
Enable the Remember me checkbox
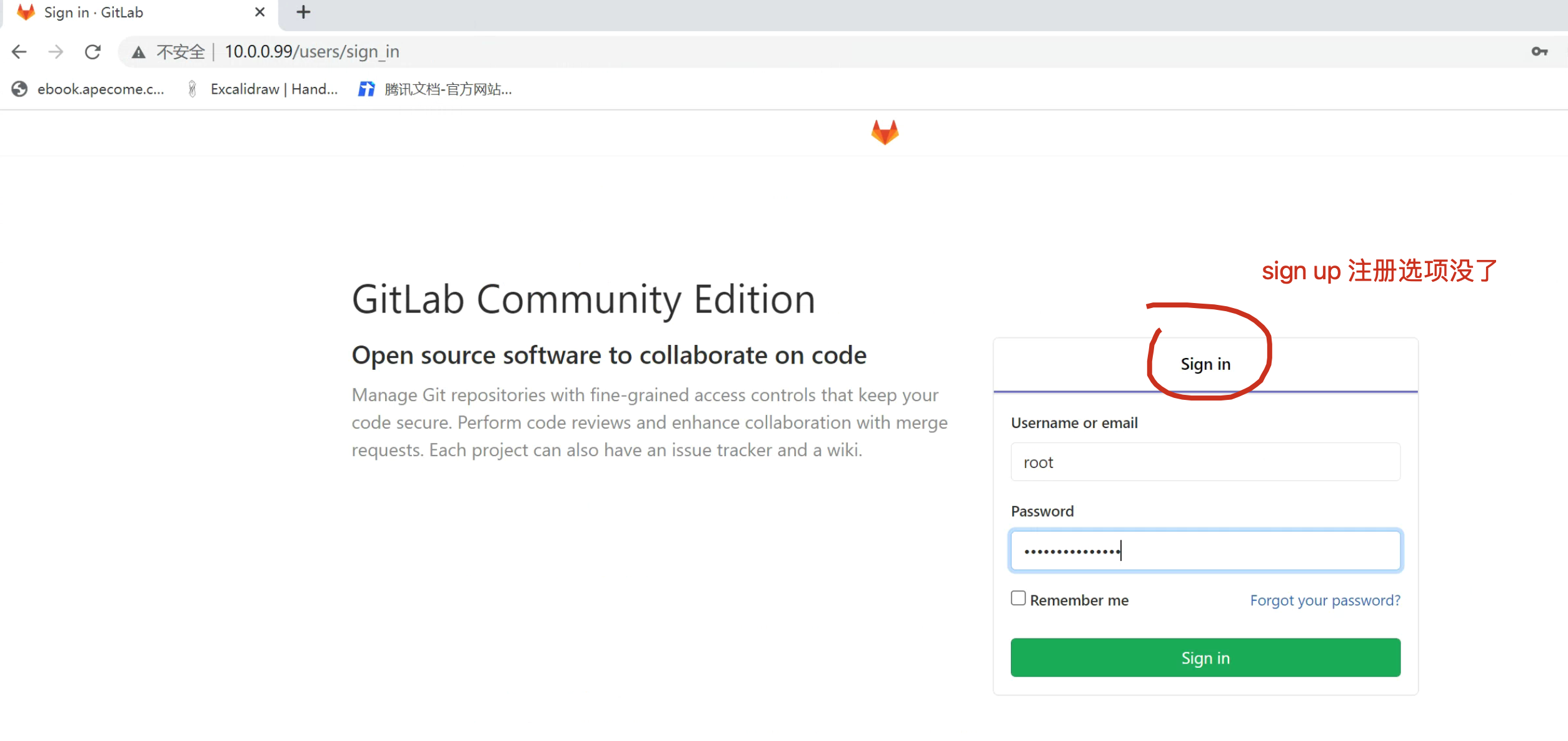tap(1018, 599)
